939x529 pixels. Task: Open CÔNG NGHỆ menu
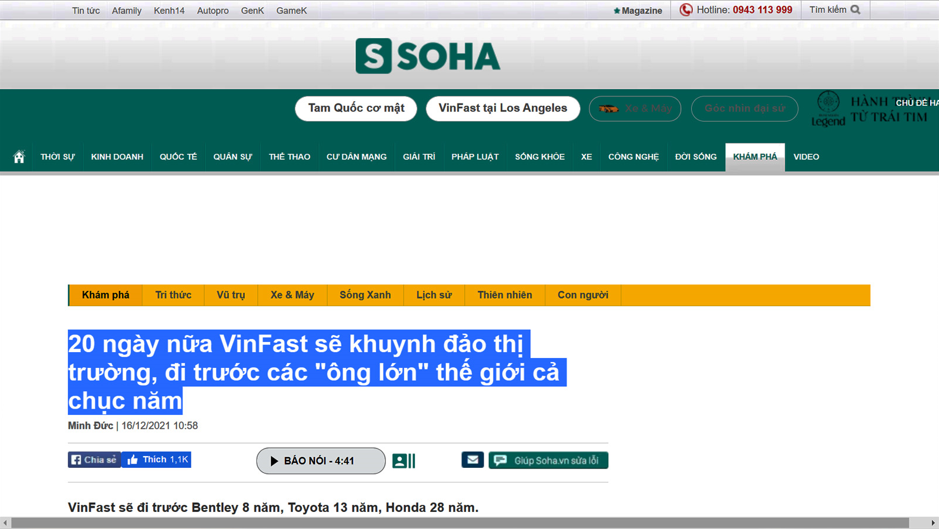(634, 157)
